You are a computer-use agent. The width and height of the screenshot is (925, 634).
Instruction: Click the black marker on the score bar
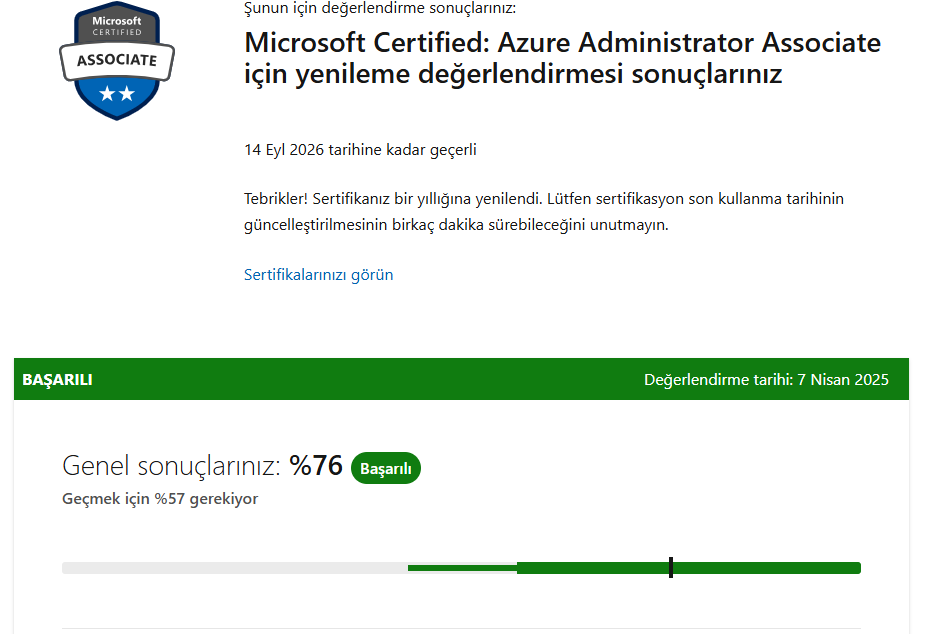click(x=671, y=568)
